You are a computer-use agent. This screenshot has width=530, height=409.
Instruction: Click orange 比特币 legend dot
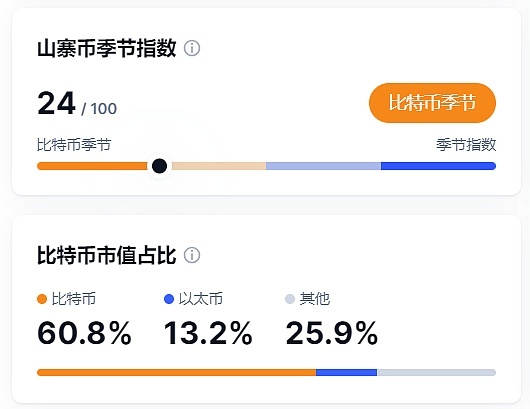(x=42, y=299)
